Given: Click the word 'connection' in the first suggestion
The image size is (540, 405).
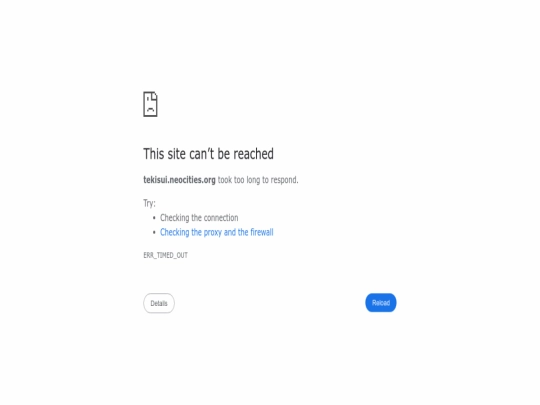Looking at the screenshot, I should [x=221, y=218].
